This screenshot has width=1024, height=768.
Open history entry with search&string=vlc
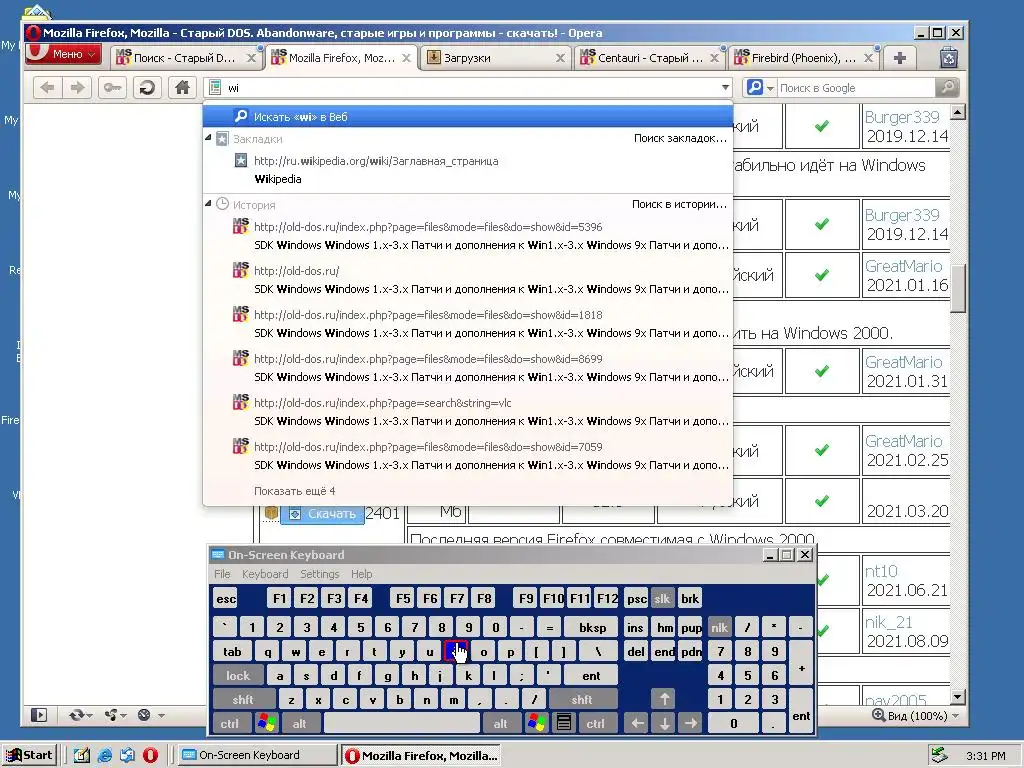(468, 412)
